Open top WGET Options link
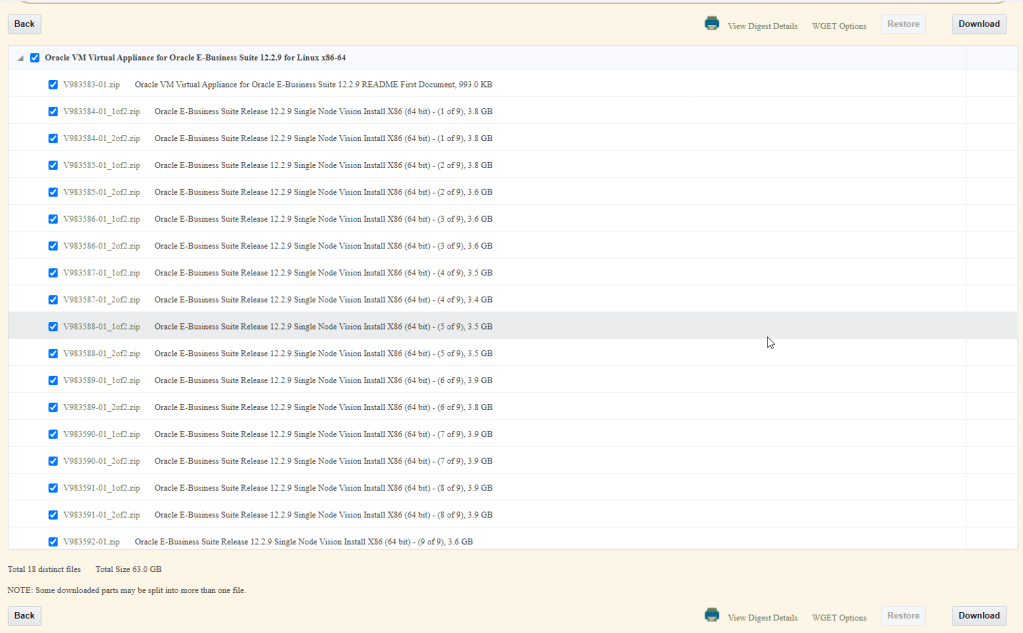Image resolution: width=1023 pixels, height=633 pixels. click(x=839, y=26)
